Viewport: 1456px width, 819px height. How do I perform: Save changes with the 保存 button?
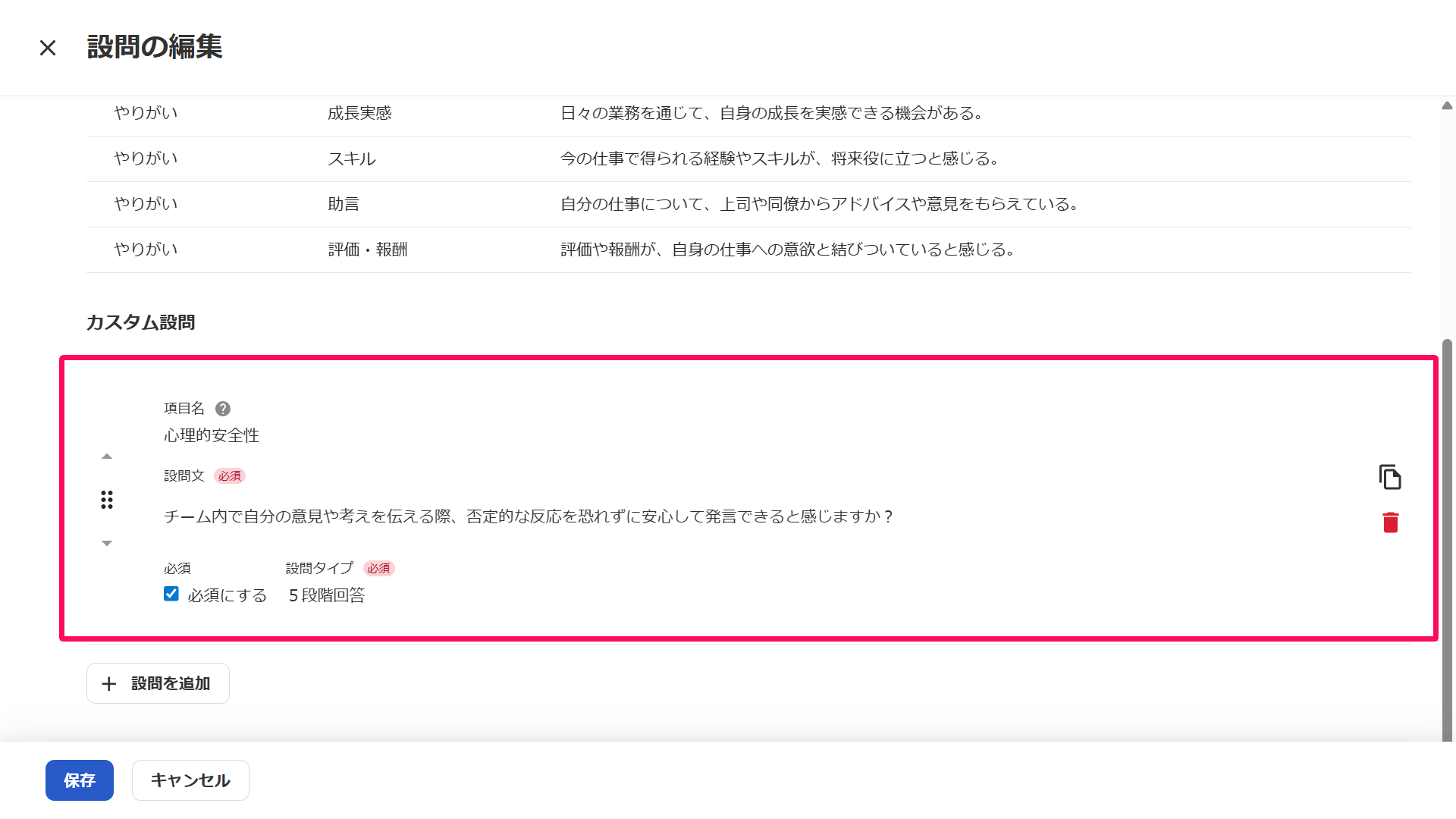tap(80, 780)
